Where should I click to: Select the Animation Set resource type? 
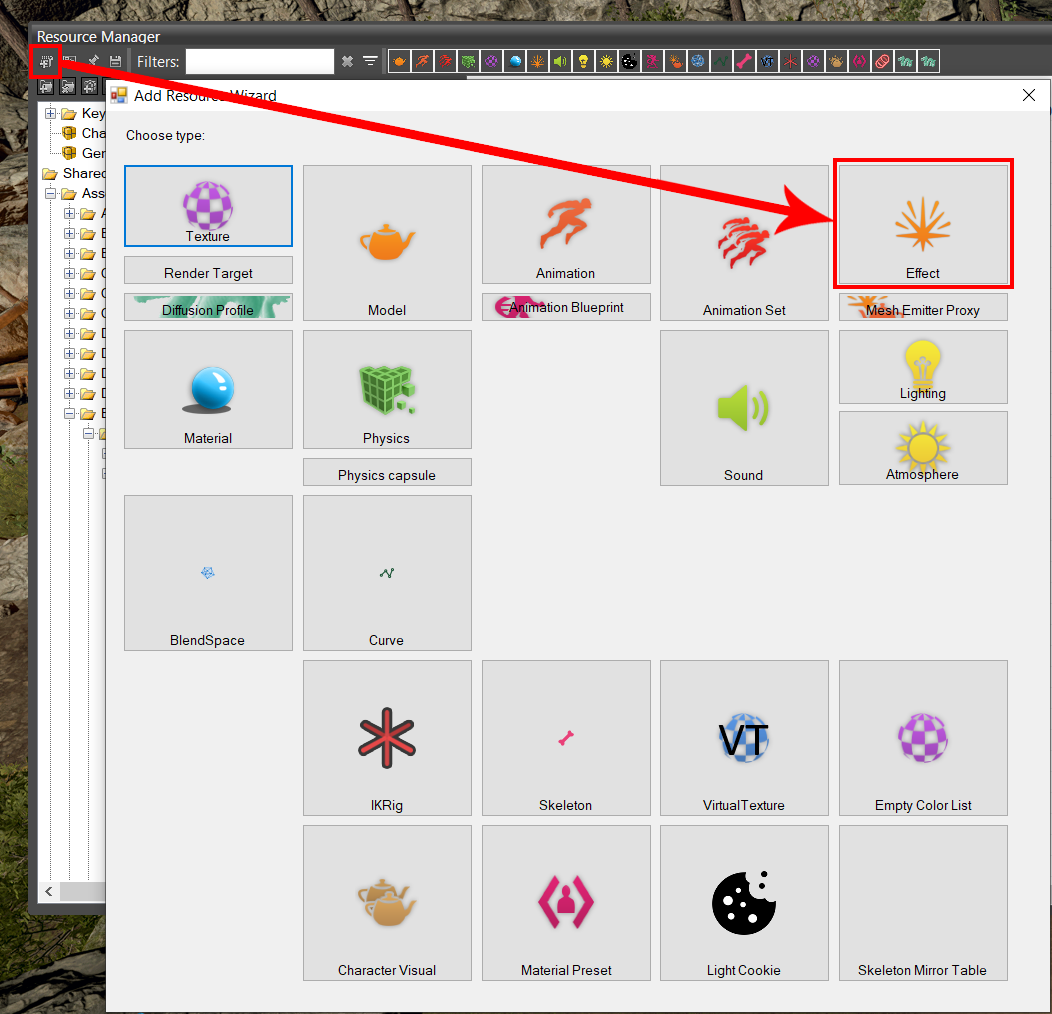click(x=744, y=243)
